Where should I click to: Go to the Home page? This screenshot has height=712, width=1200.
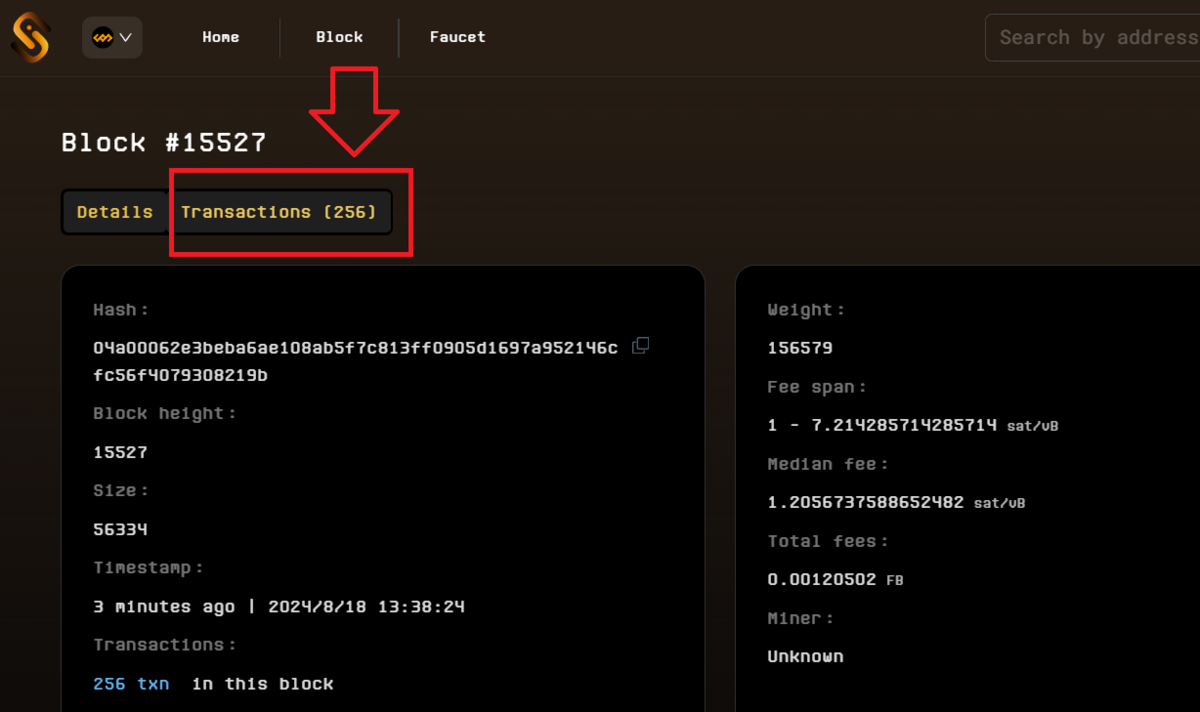pyautogui.click(x=221, y=37)
